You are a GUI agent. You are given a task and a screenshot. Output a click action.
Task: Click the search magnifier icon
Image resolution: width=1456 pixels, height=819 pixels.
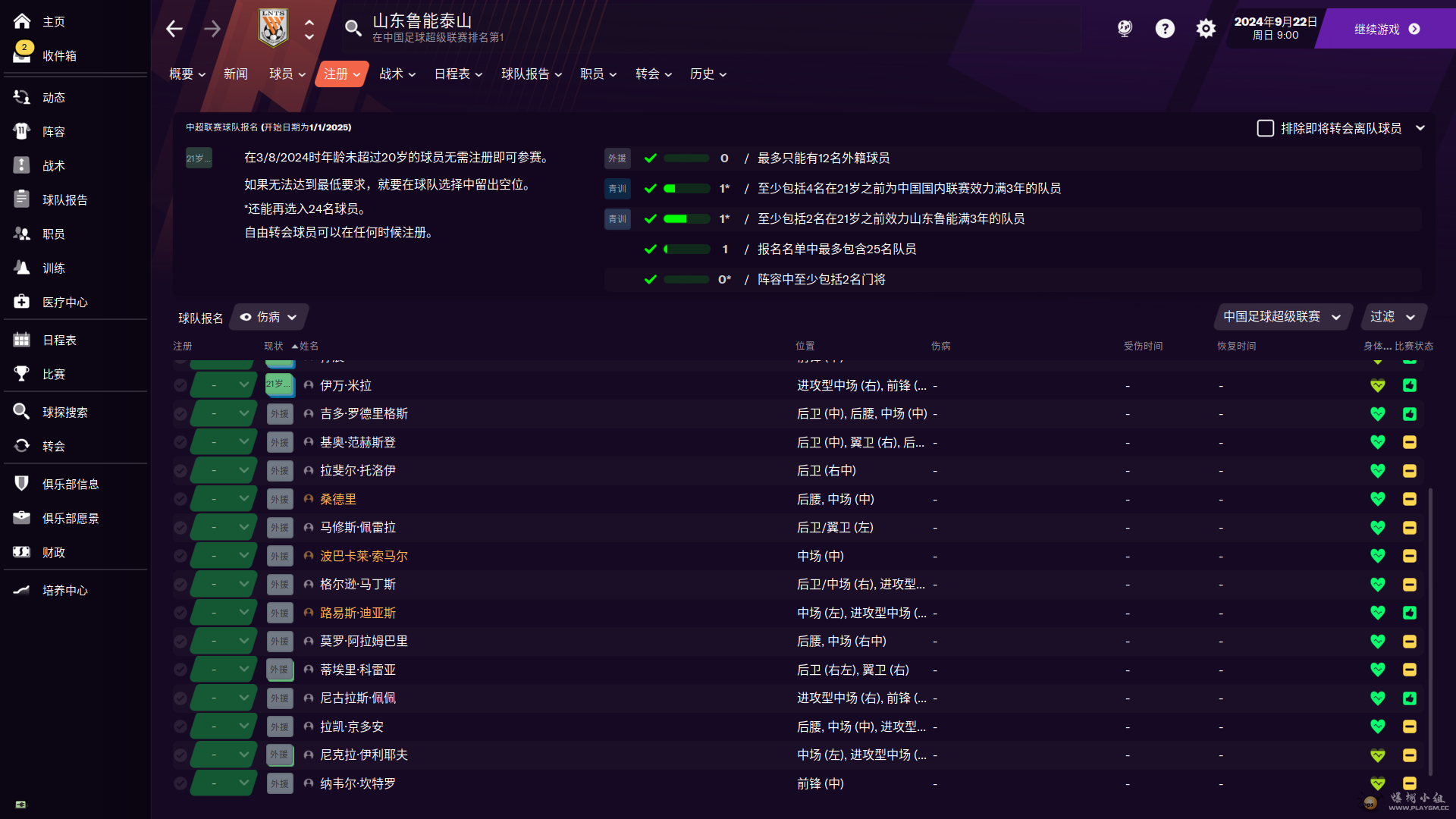[x=353, y=29]
